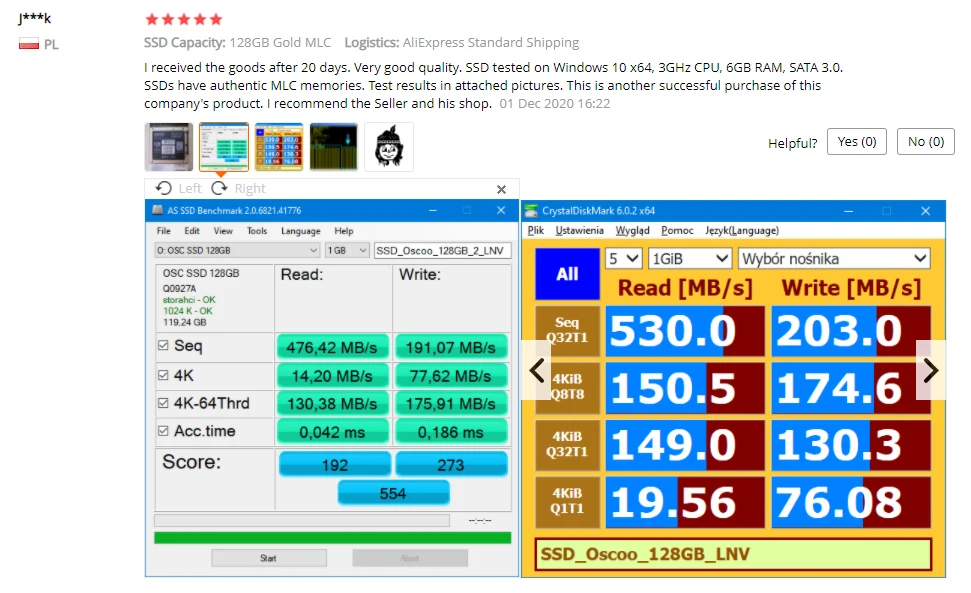Open Help menu in AS SSD Benchmark
Image resolution: width=971 pixels, height=593 pixels.
[x=344, y=231]
